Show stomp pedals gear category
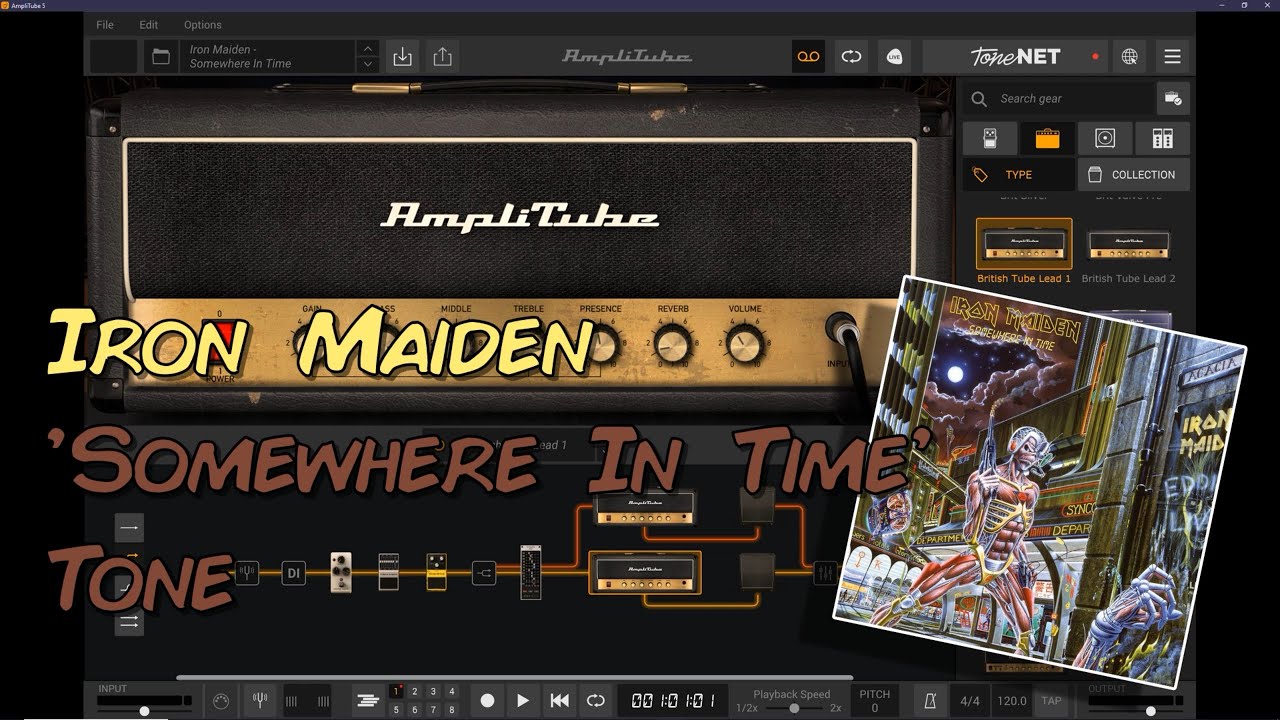1280x720 pixels. click(x=990, y=138)
